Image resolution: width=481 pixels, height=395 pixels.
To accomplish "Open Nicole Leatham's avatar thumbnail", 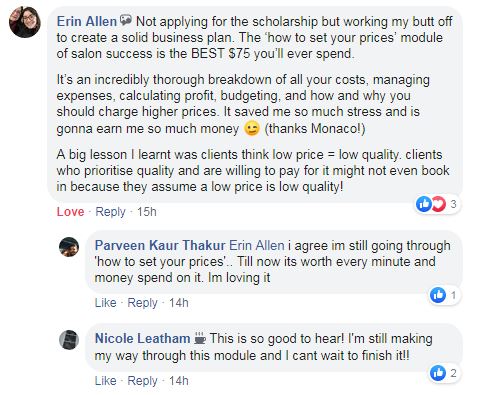I will [69, 340].
